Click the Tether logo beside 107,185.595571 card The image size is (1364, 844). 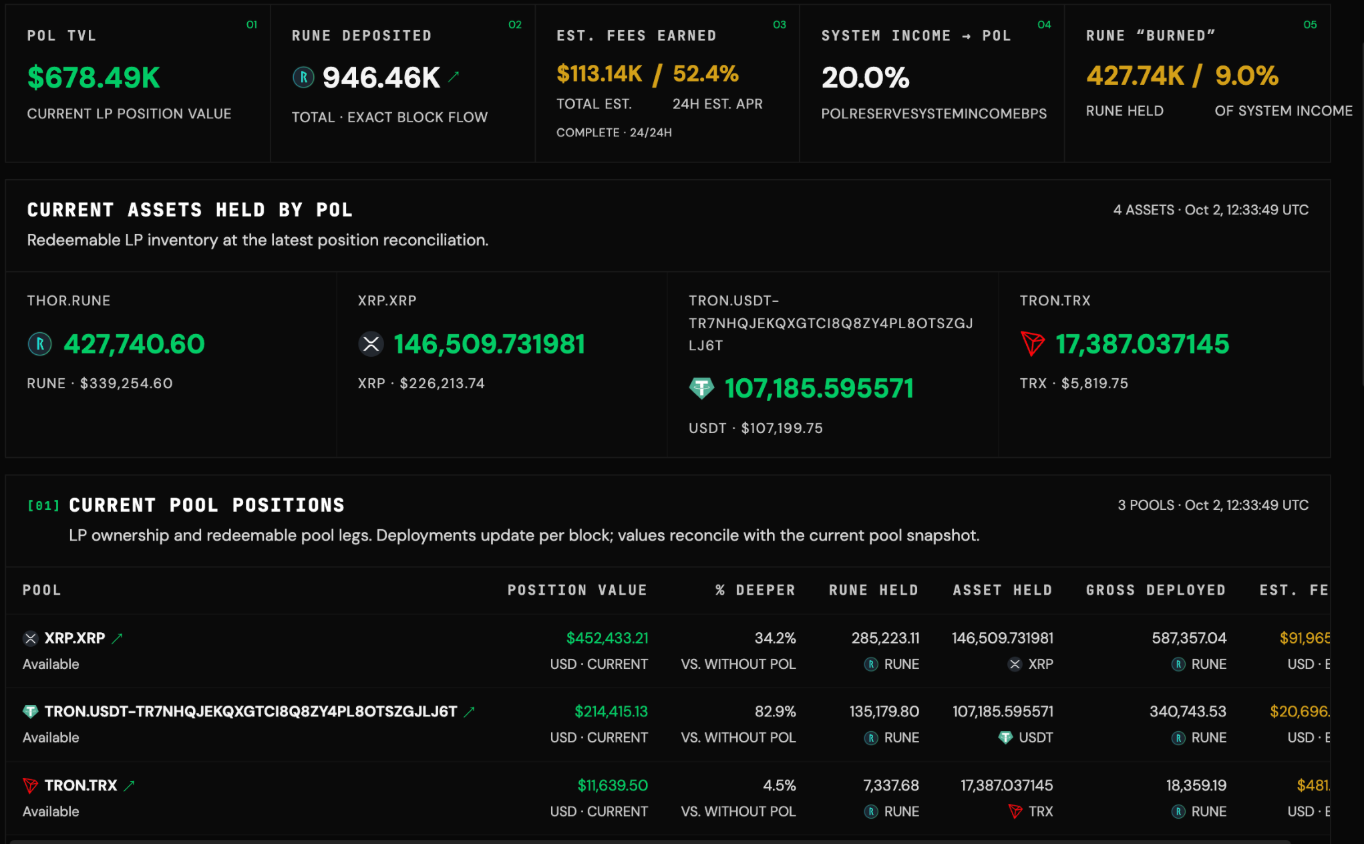point(702,388)
